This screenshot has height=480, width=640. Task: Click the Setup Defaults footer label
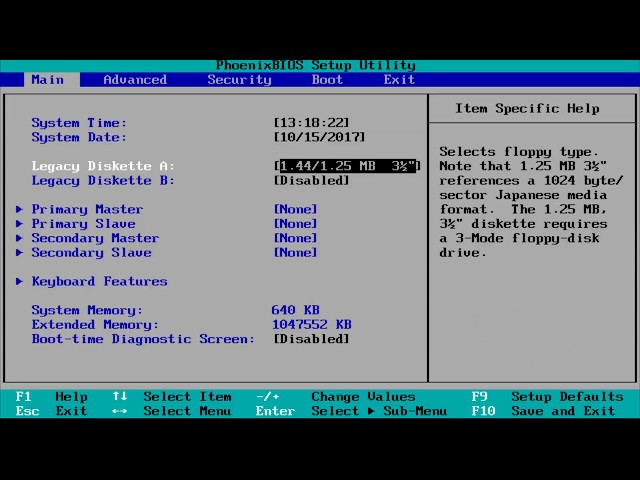(x=567, y=397)
